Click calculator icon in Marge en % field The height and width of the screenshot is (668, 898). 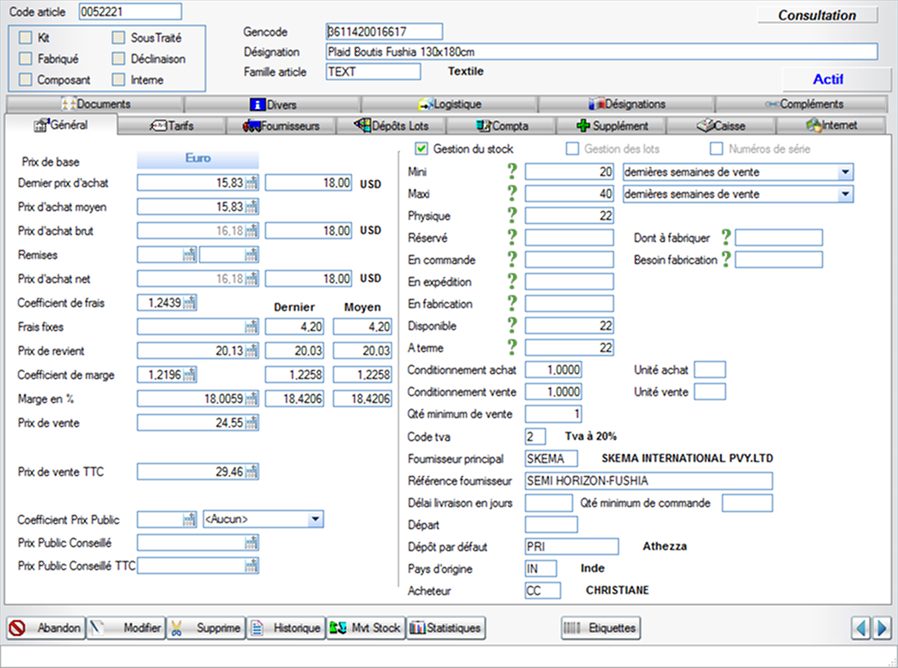point(251,399)
